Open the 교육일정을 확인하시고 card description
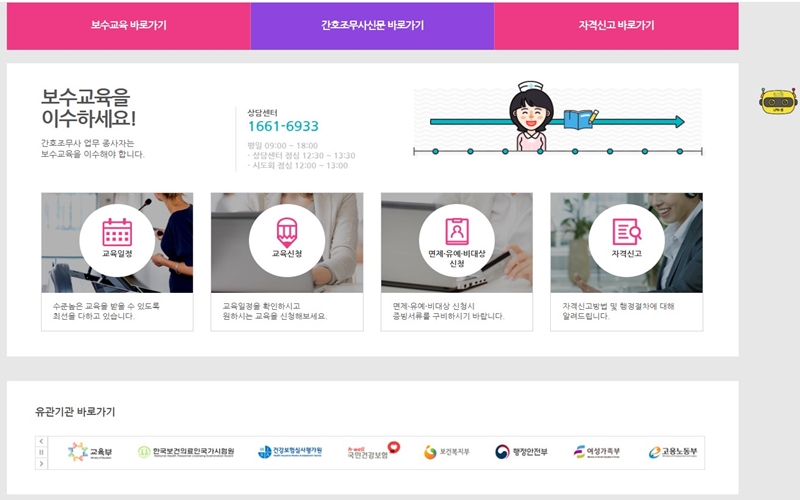Image resolution: width=800 pixels, height=500 pixels. (274, 311)
